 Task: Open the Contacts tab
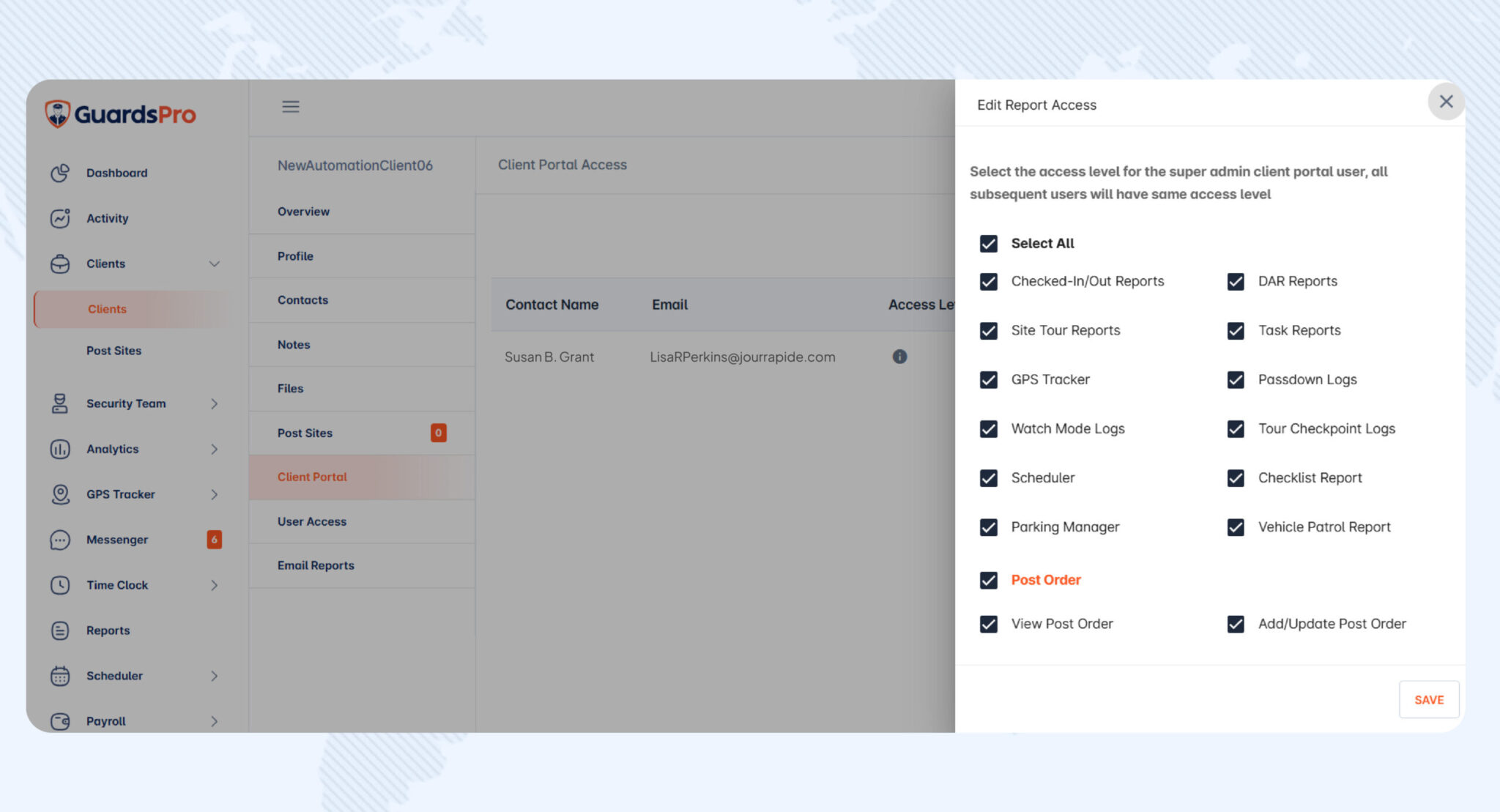(x=362, y=300)
